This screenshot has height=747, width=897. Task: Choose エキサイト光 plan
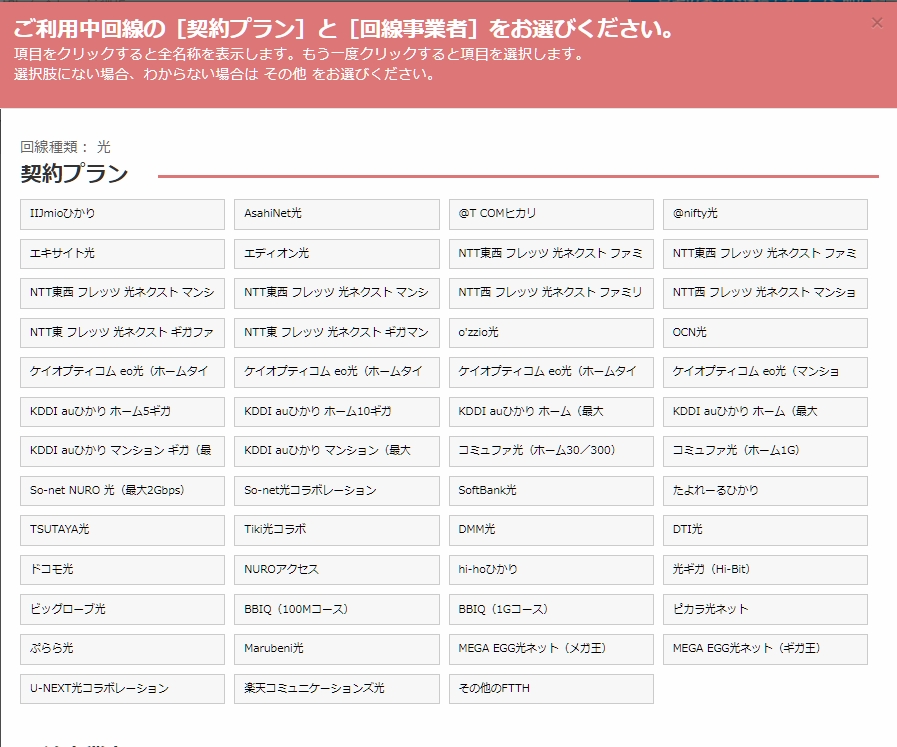tap(122, 253)
